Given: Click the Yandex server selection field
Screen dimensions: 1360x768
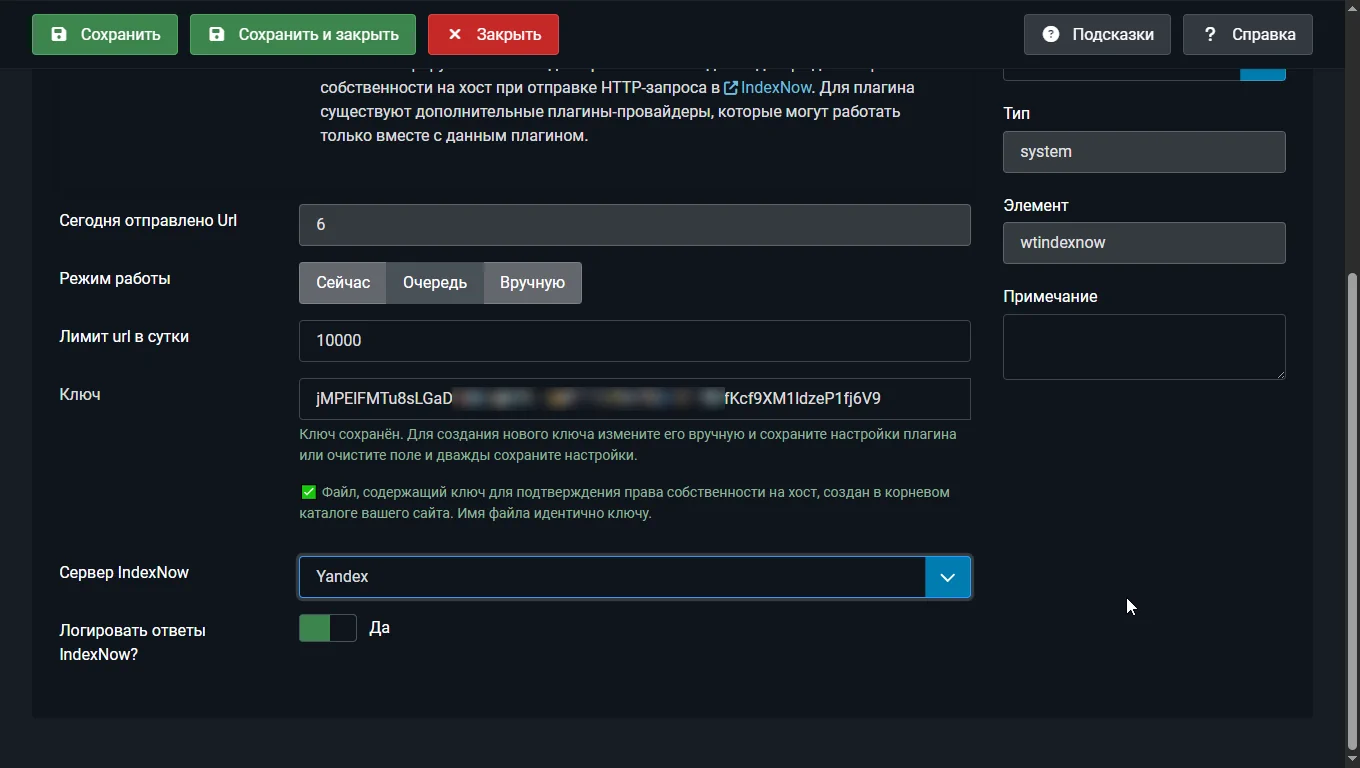Looking at the screenshot, I should point(612,577).
